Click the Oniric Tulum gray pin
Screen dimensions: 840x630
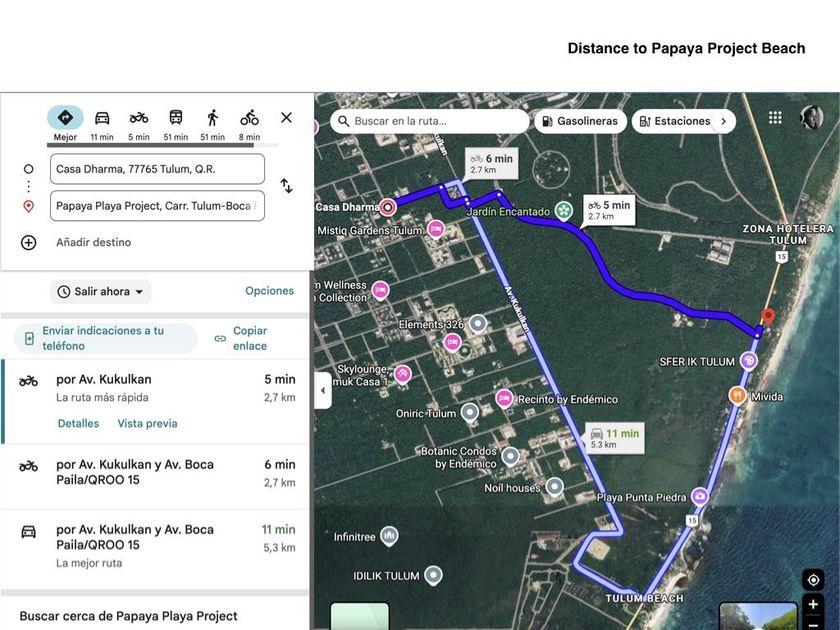click(470, 413)
